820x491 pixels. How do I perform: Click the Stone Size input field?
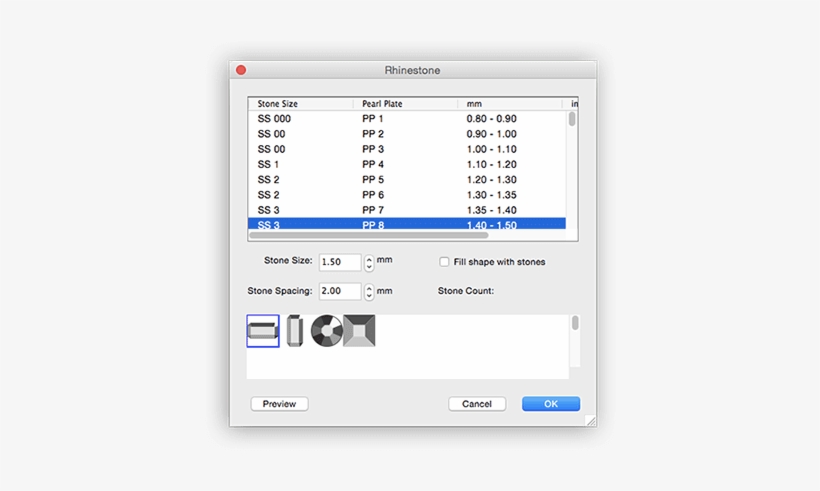[339, 262]
